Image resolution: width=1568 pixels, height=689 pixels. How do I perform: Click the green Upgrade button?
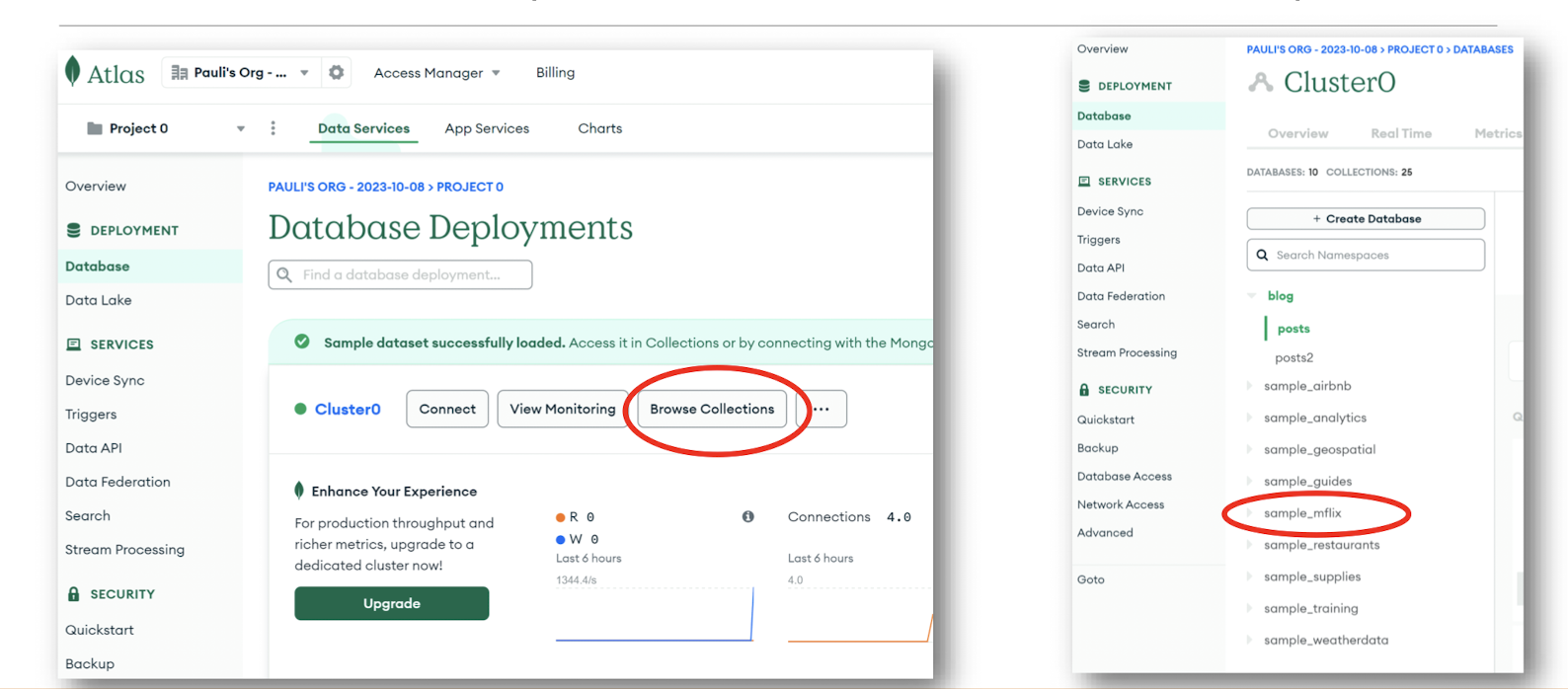pyautogui.click(x=392, y=603)
